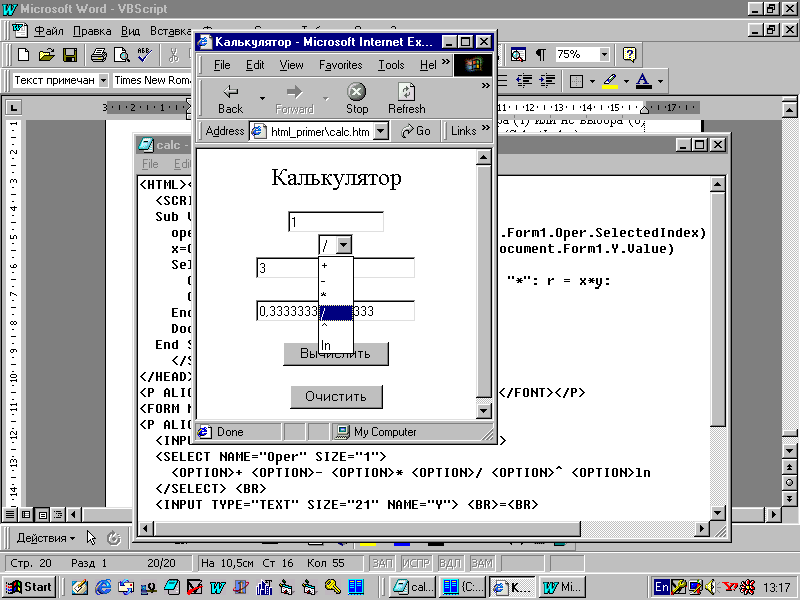Apply yellow highlight with highlighter icon
The height and width of the screenshot is (600, 800).
pos(610,81)
